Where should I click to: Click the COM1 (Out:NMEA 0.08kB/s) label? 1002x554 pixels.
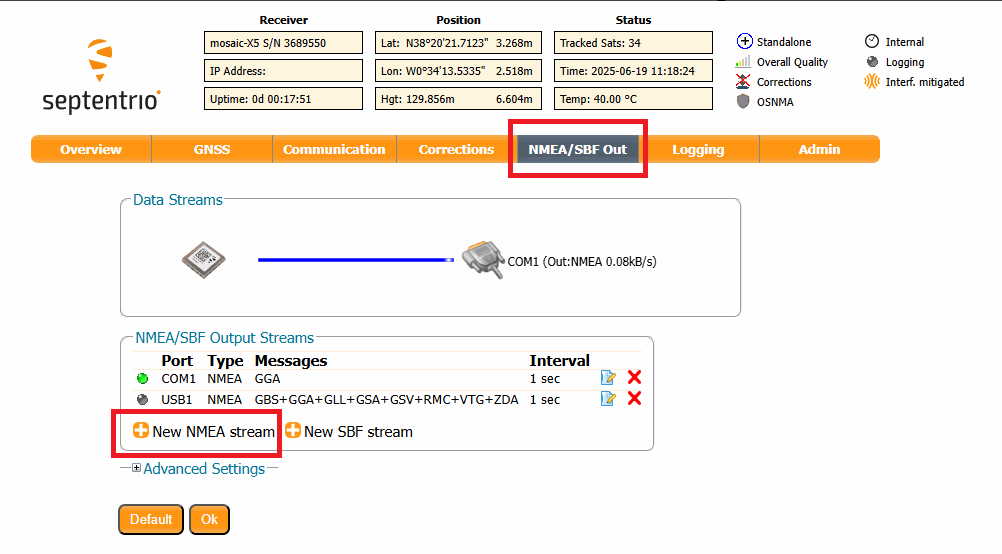(582, 261)
